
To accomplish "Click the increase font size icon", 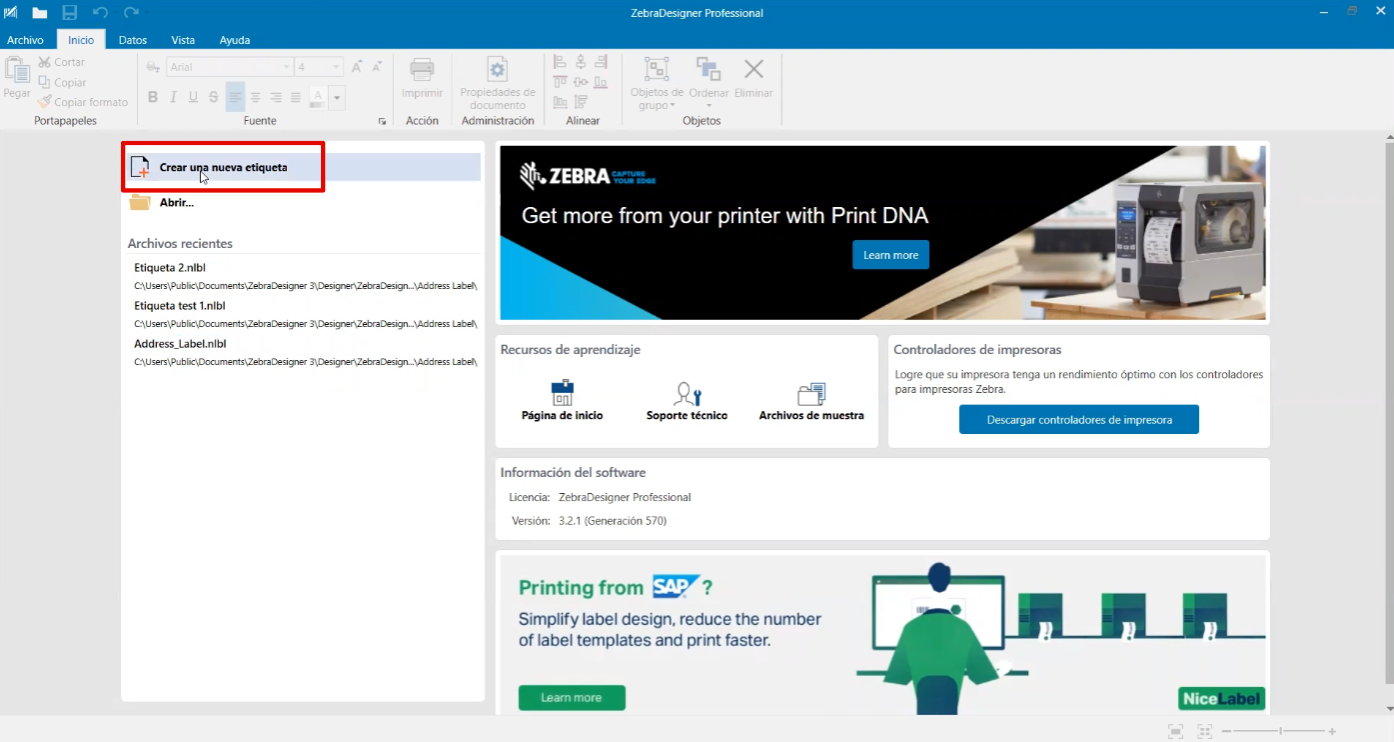I will (357, 67).
